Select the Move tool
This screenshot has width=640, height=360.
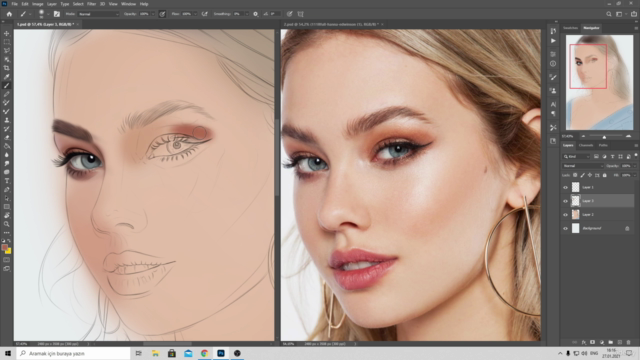click(7, 33)
